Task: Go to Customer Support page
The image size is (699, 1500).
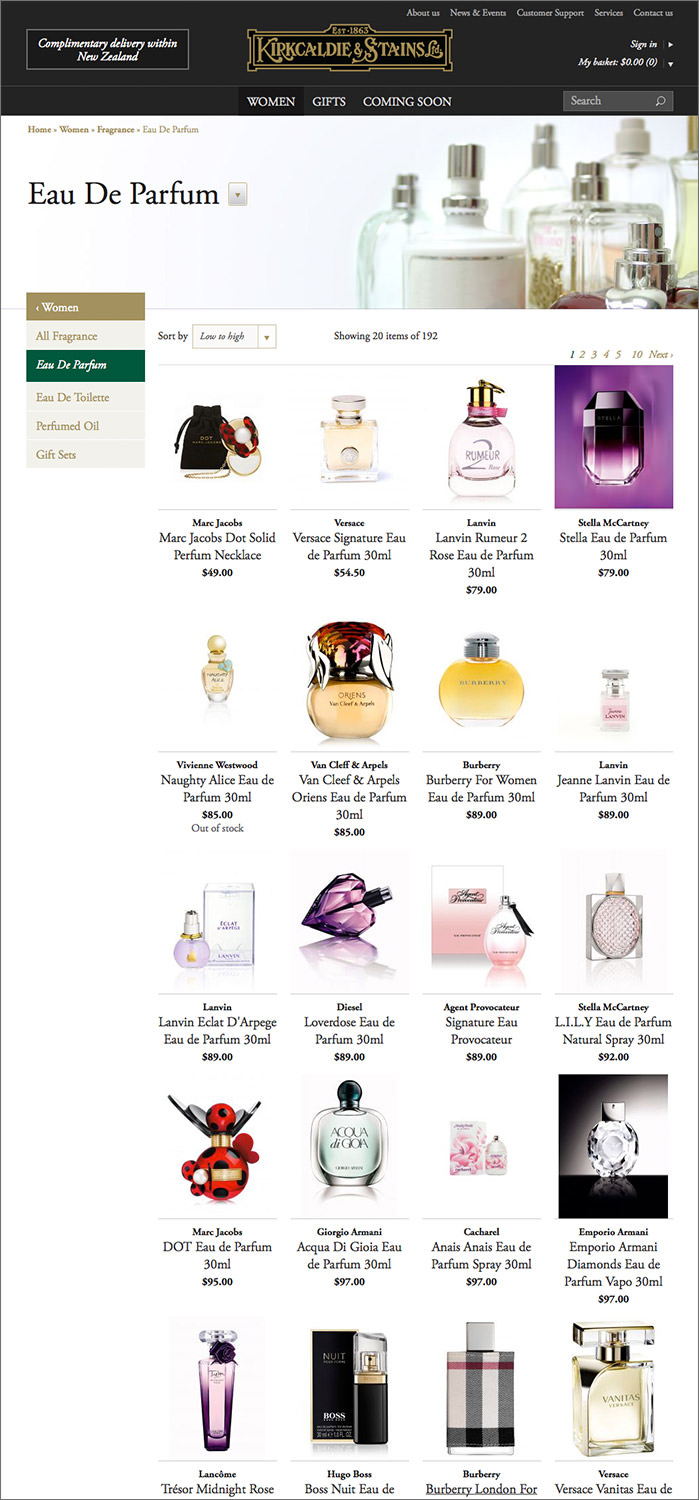Action: (550, 13)
